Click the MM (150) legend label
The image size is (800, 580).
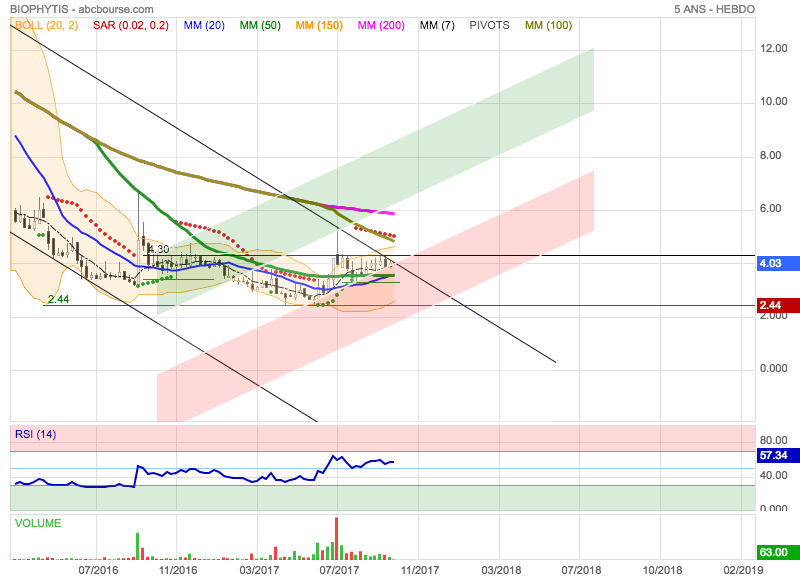point(319,26)
